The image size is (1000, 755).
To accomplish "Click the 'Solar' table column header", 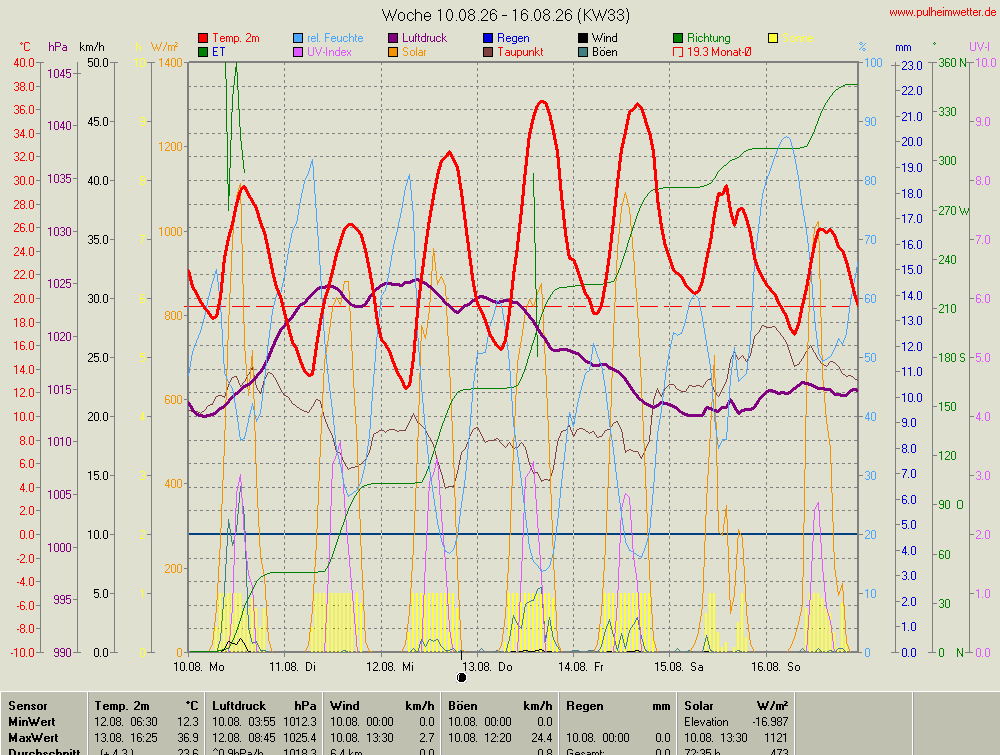I will pos(699,706).
